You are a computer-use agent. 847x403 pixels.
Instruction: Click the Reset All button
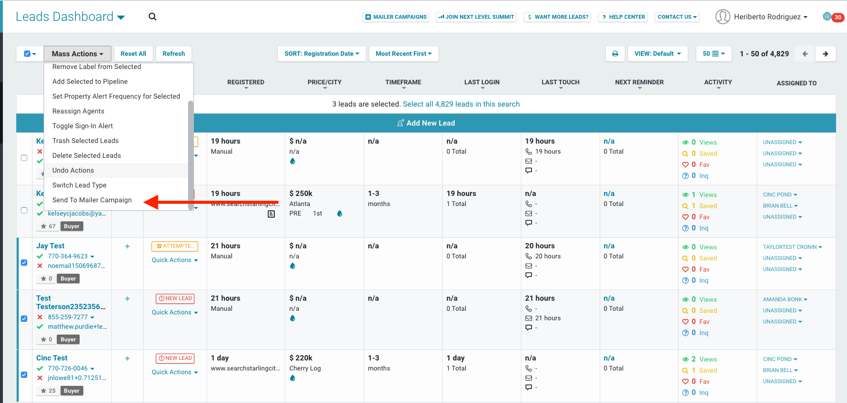[133, 54]
